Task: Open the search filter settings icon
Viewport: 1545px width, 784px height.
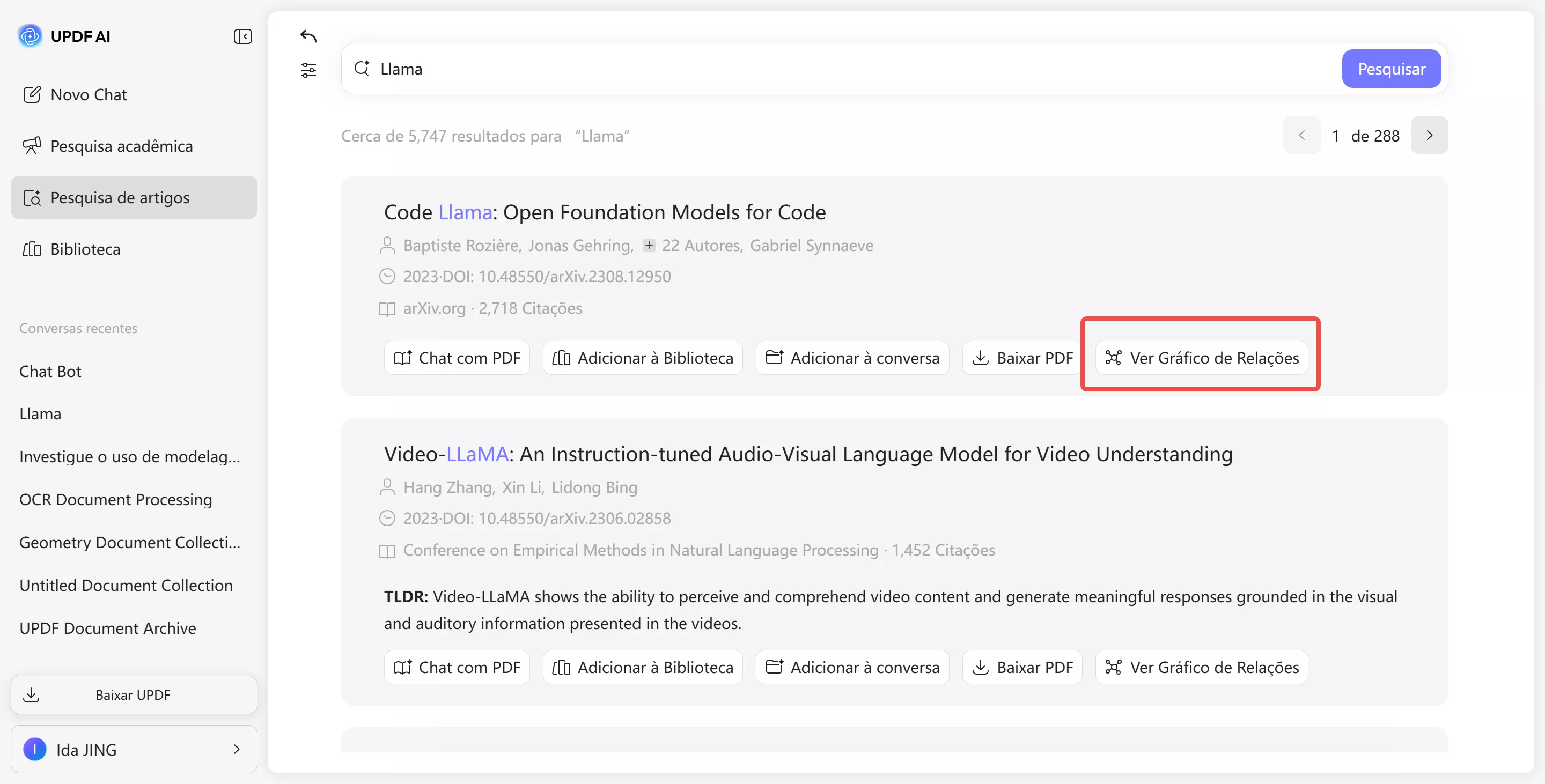Action: coord(308,70)
